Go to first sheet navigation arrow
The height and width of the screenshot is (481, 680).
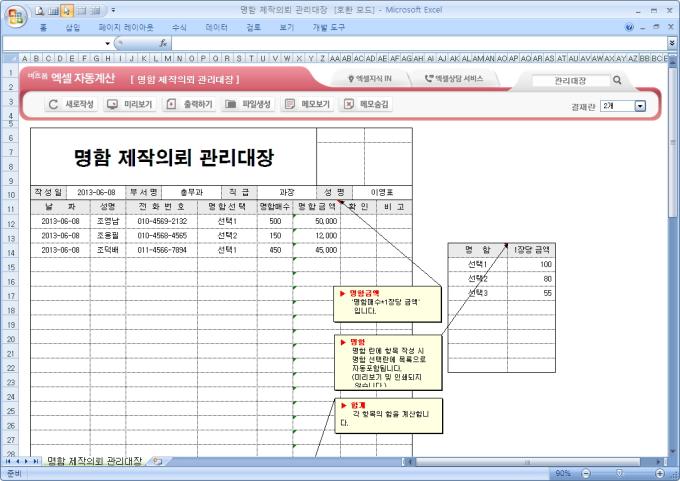click(8, 461)
